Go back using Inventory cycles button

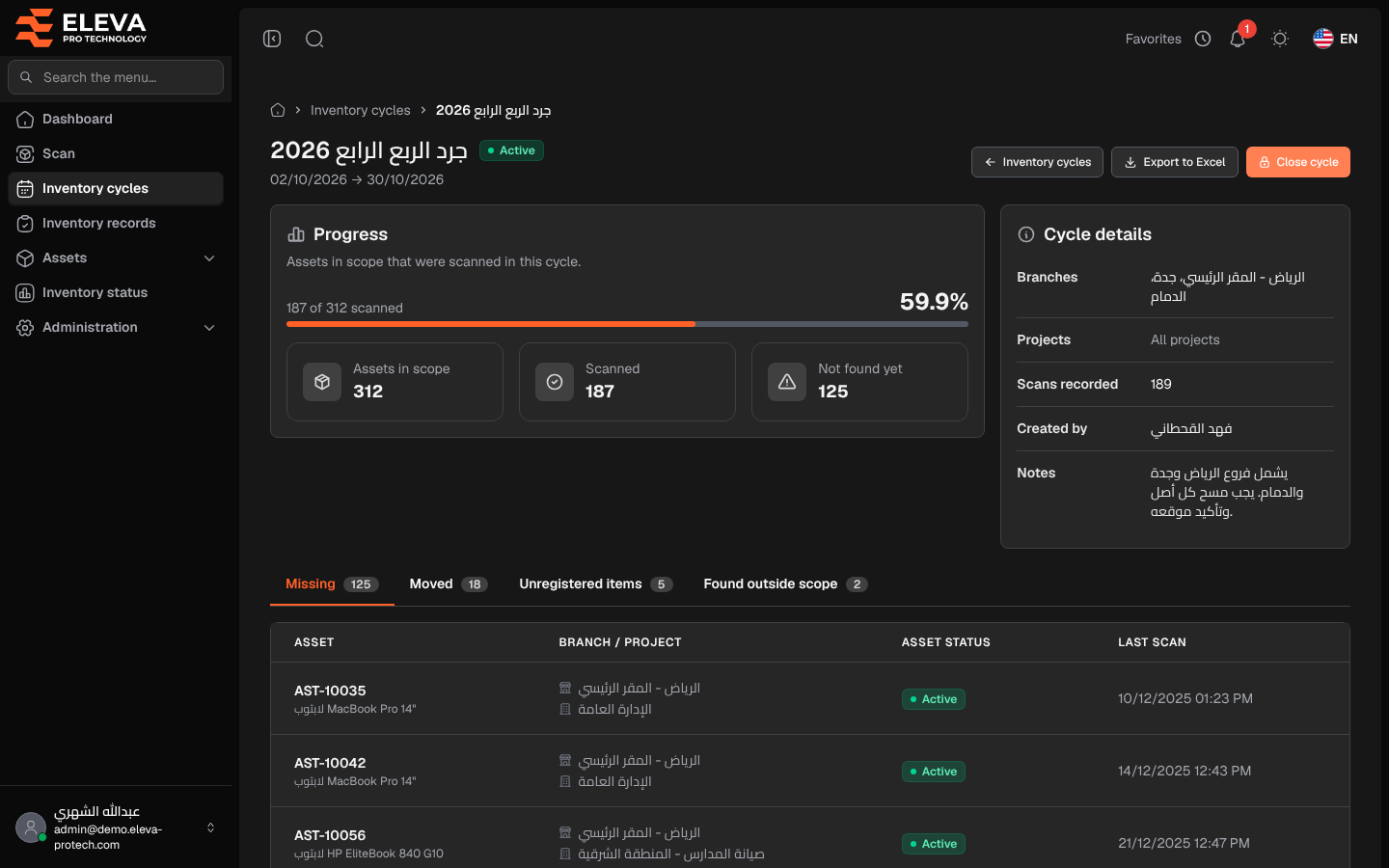click(x=1037, y=162)
